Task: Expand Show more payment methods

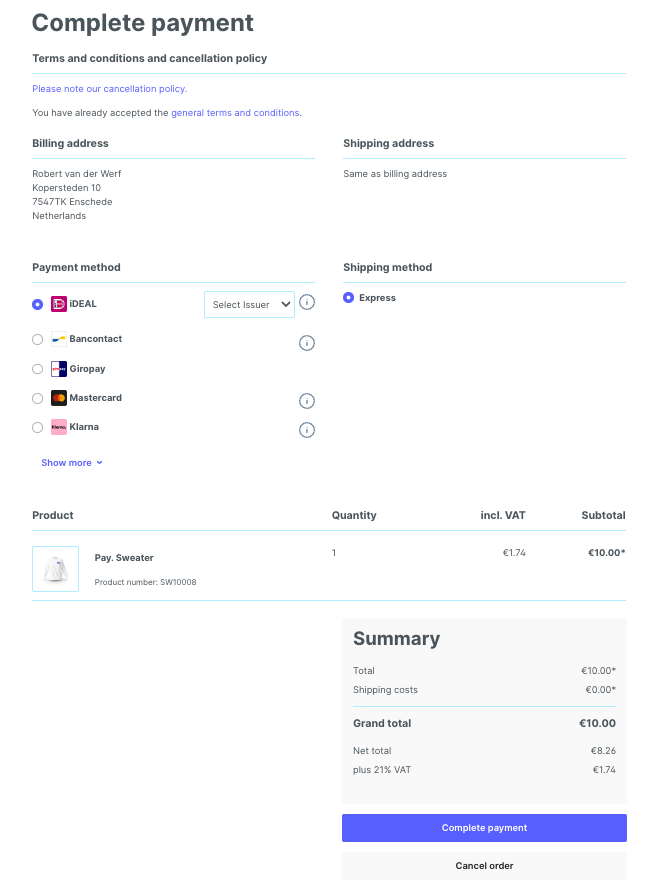Action: [x=71, y=463]
